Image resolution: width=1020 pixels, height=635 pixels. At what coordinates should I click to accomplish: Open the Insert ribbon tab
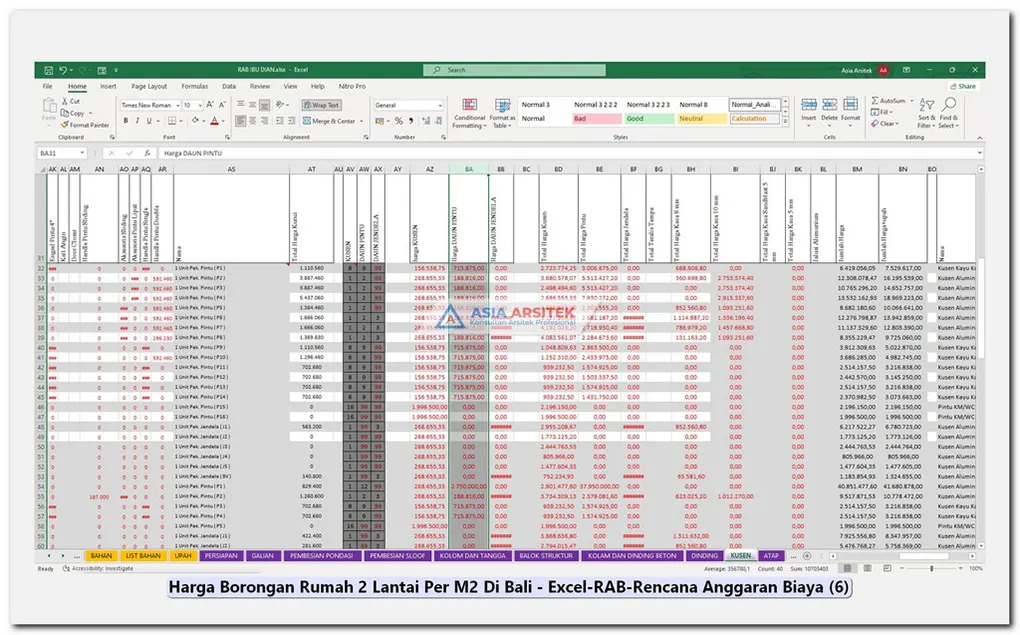(108, 87)
